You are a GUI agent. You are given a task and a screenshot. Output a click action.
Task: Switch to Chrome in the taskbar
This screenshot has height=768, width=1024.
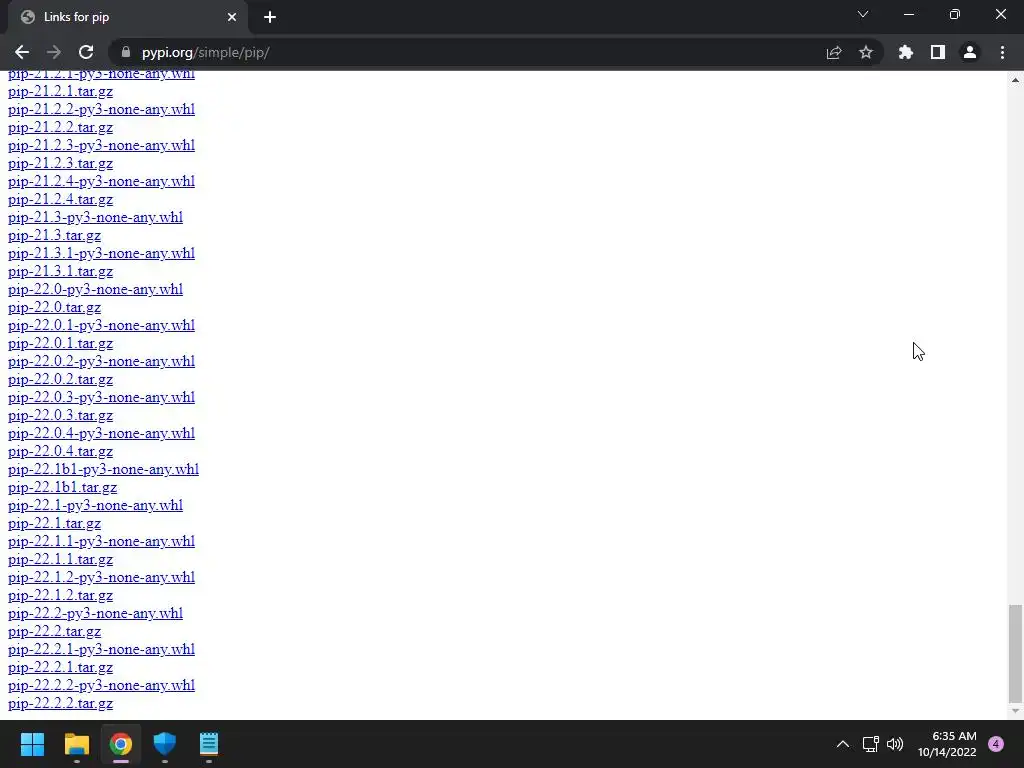click(x=121, y=744)
